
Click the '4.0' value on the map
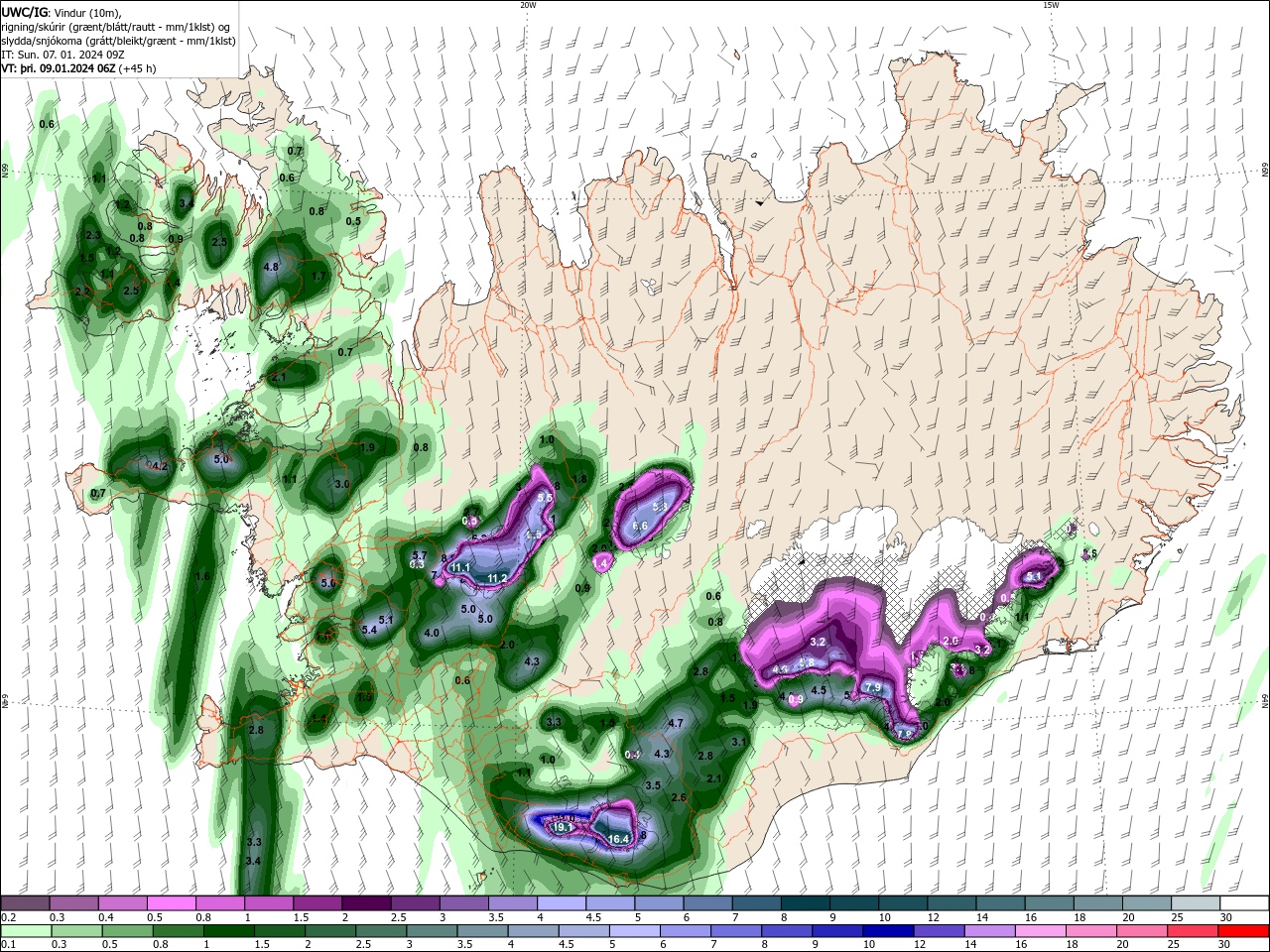(432, 633)
